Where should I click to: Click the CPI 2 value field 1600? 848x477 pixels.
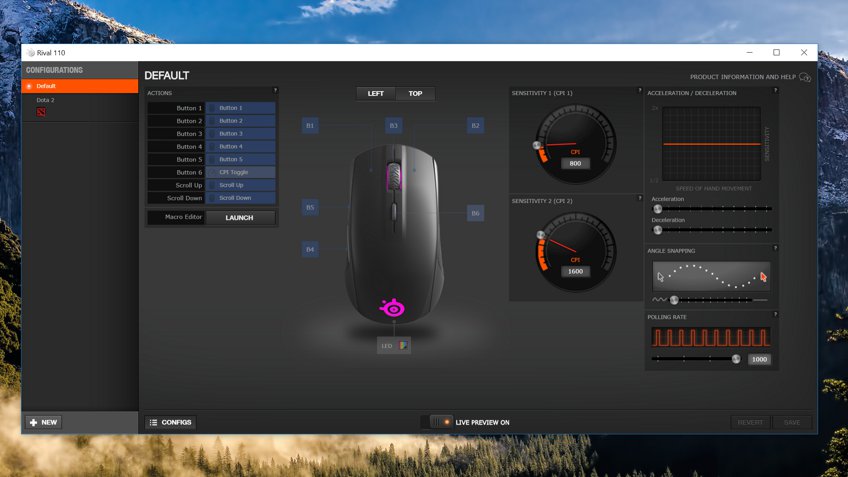click(x=575, y=271)
